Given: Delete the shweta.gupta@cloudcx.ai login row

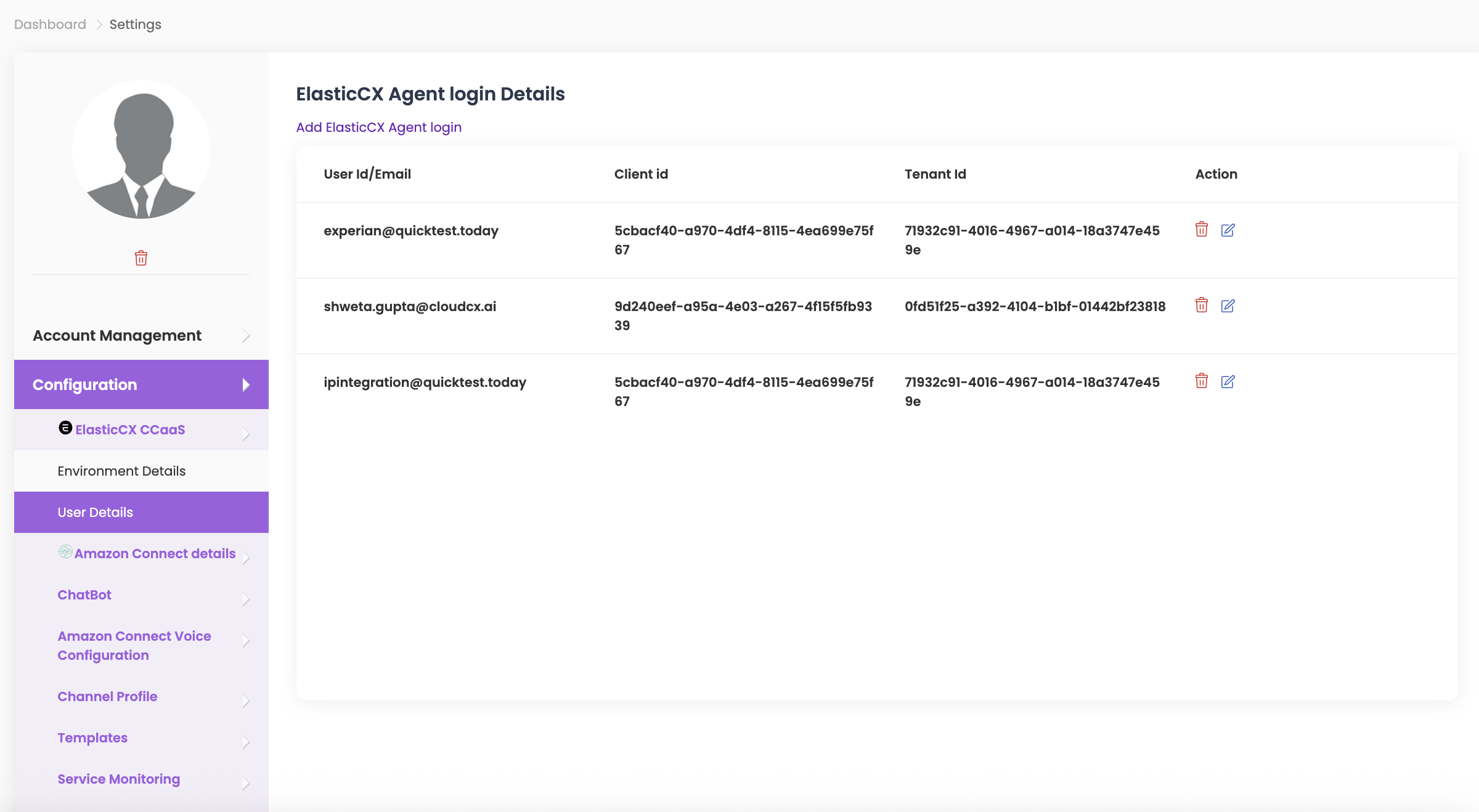Looking at the screenshot, I should [x=1201, y=306].
